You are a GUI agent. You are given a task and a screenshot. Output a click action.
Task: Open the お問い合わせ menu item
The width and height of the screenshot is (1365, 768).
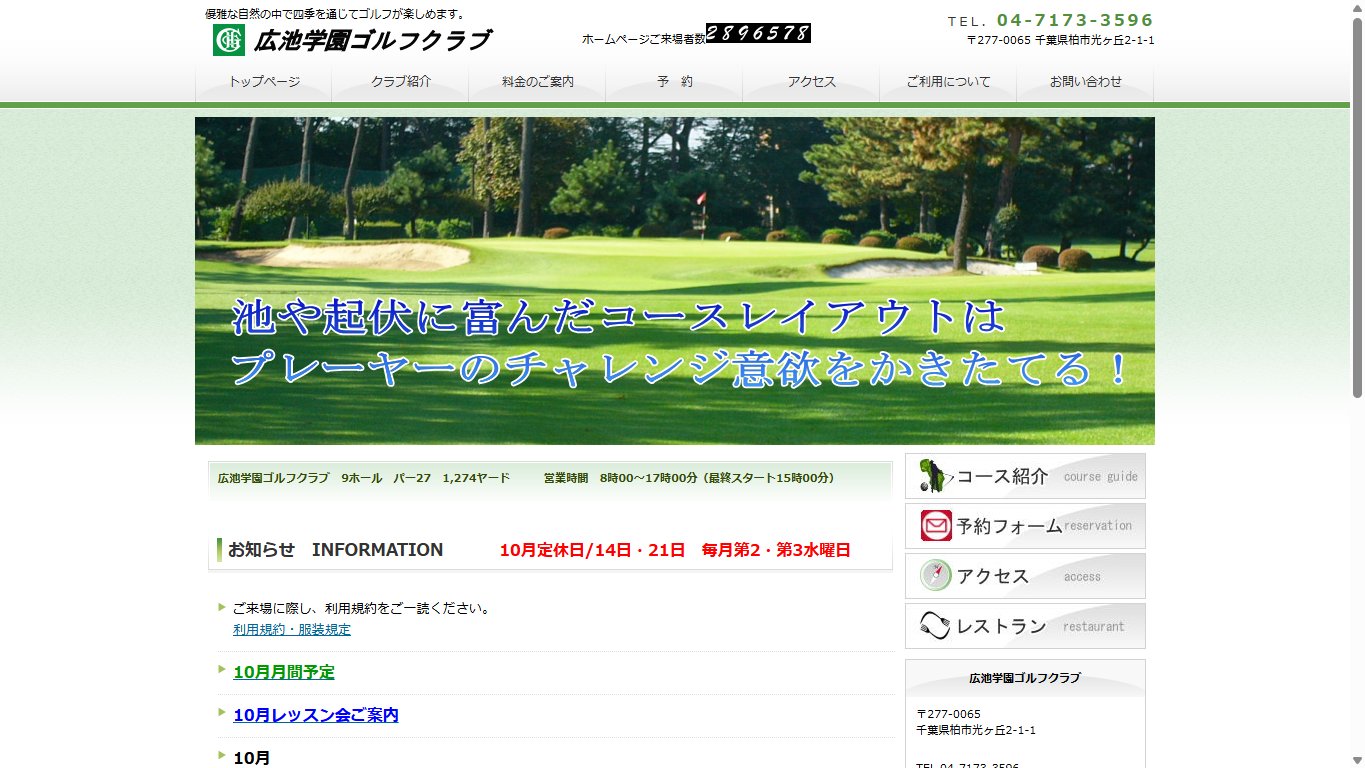[1086, 82]
